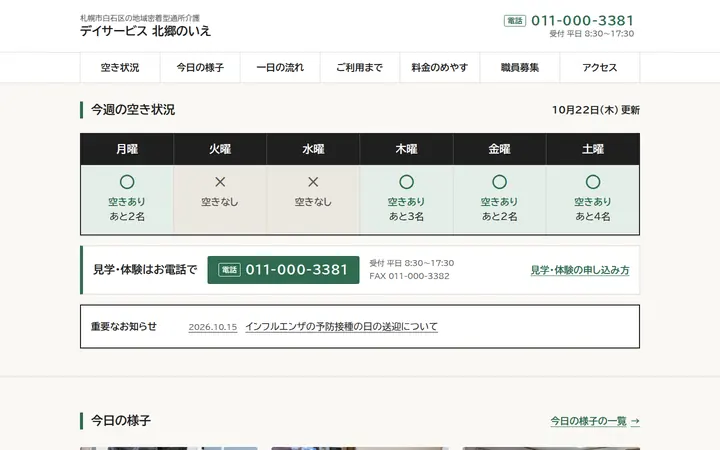
Task: Click the cross icon under 水曜
Action: pyautogui.click(x=313, y=182)
